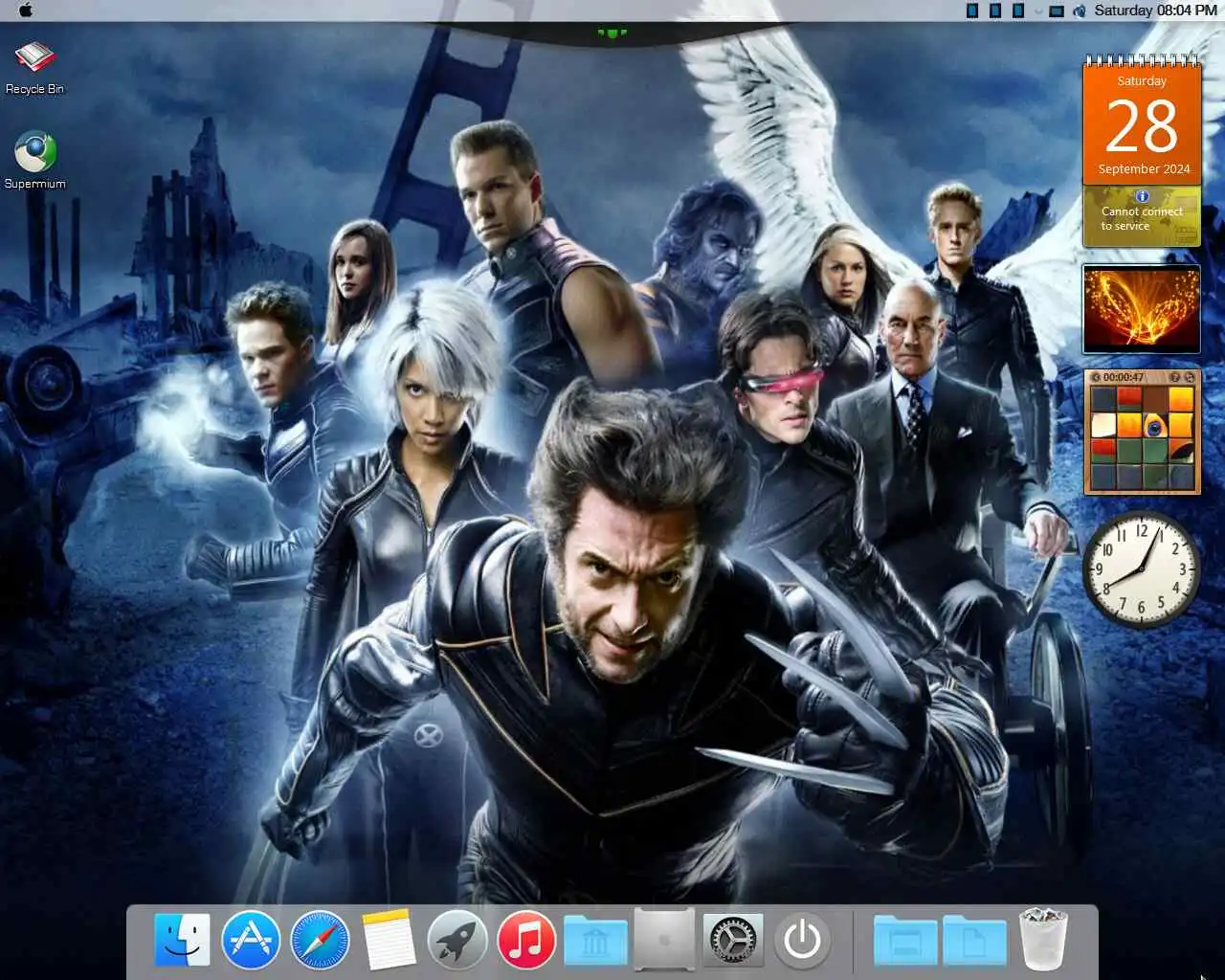The width and height of the screenshot is (1225, 980).
Task: Click the puzzle shuffle round button
Action: 1190,378
